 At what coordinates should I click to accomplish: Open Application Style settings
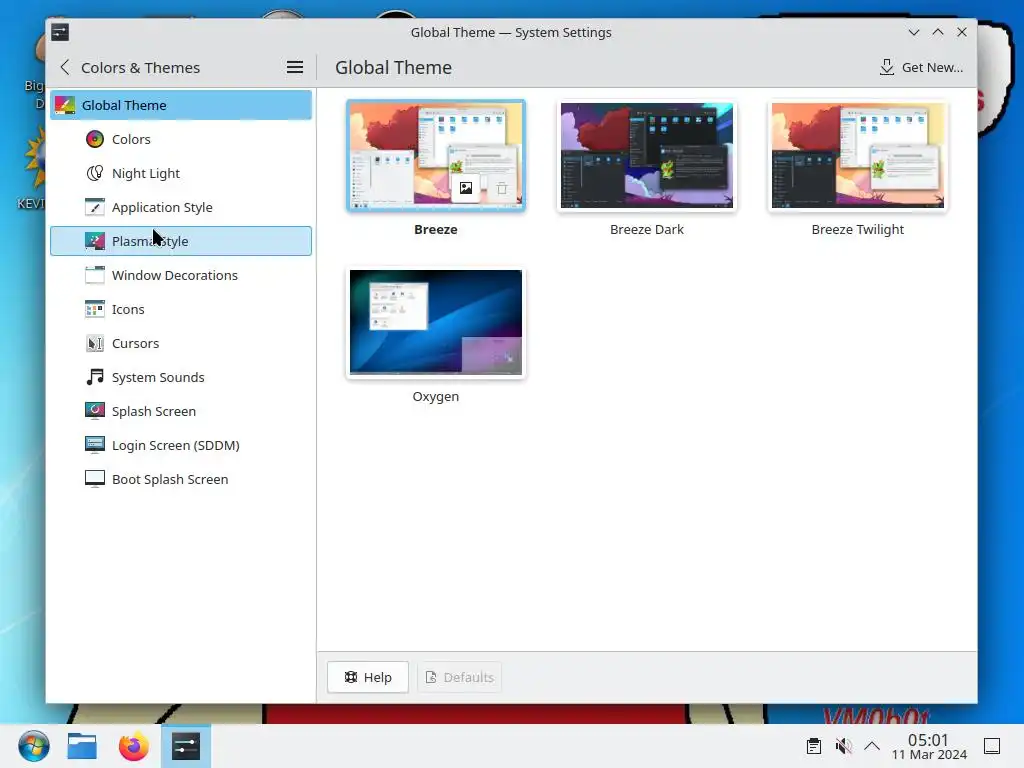181,207
